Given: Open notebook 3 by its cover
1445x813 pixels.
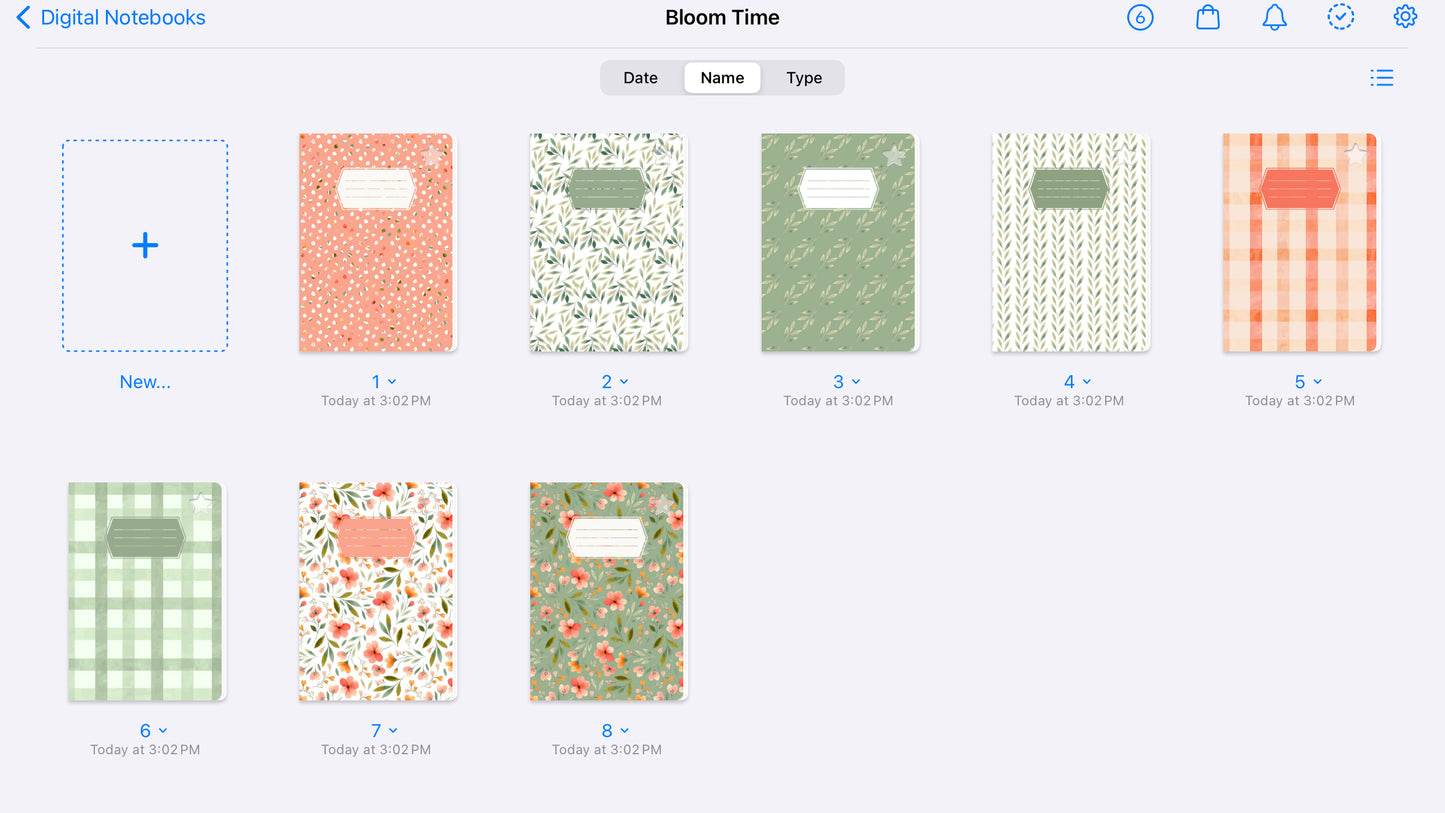Looking at the screenshot, I should (x=838, y=242).
